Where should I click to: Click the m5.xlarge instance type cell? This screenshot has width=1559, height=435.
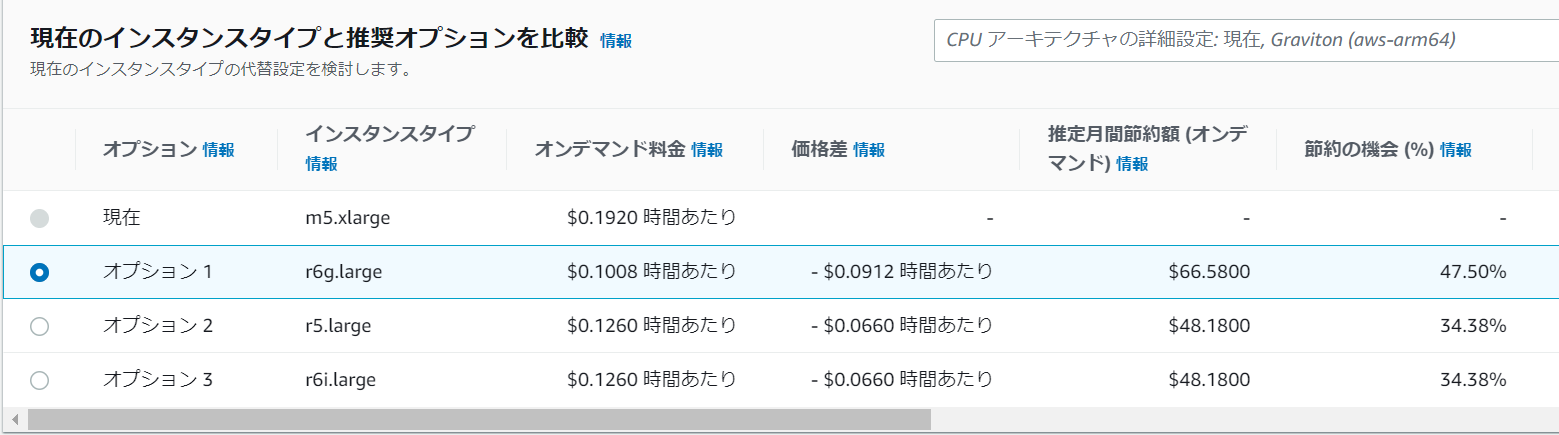(347, 218)
